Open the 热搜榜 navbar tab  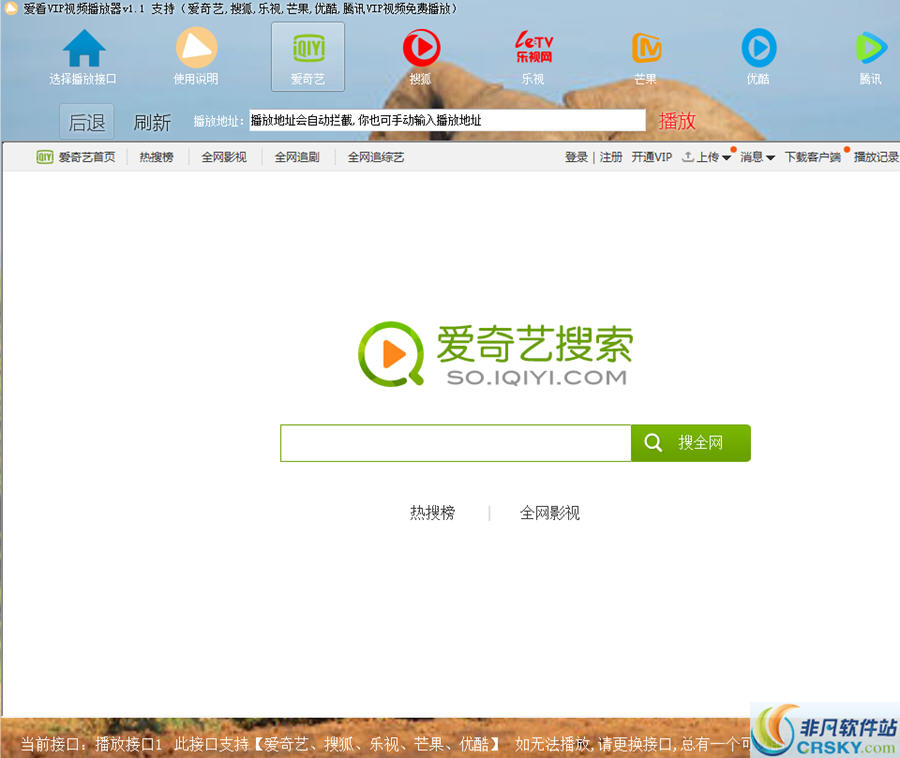point(156,157)
